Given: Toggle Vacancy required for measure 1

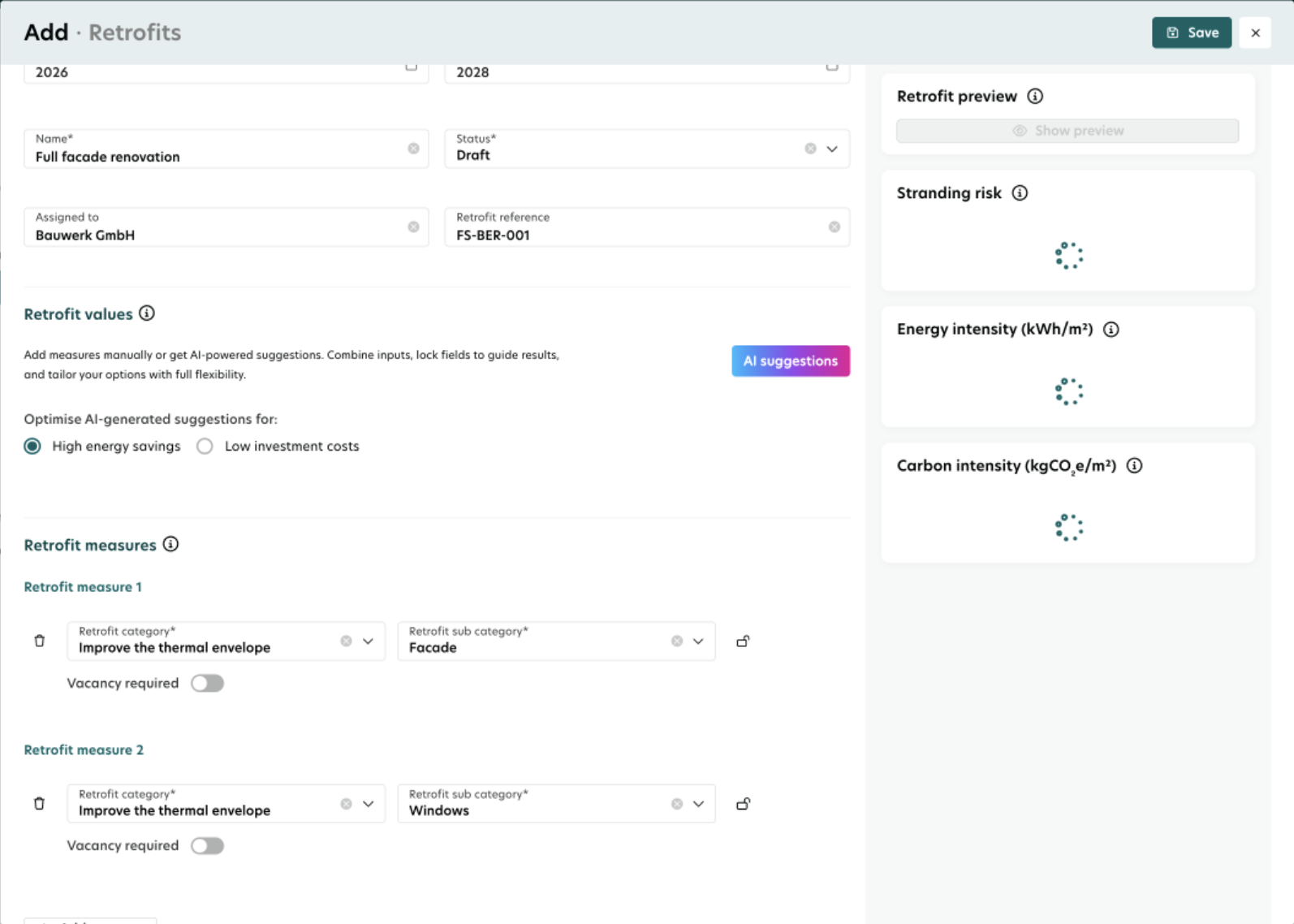Looking at the screenshot, I should 207,683.
